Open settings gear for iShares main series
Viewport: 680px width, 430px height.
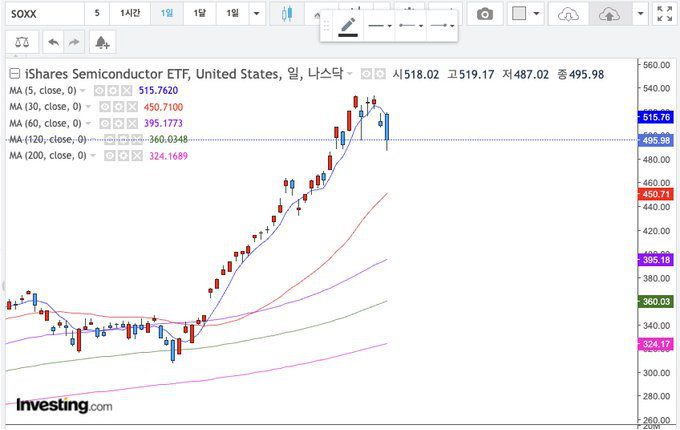pos(380,74)
